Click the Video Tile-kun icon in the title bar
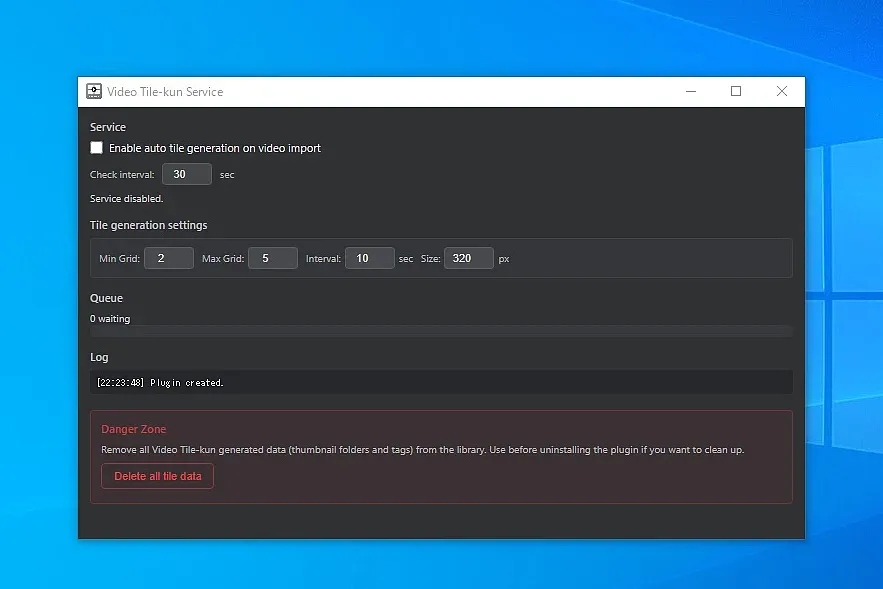Image resolution: width=883 pixels, height=589 pixels. pos(94,91)
